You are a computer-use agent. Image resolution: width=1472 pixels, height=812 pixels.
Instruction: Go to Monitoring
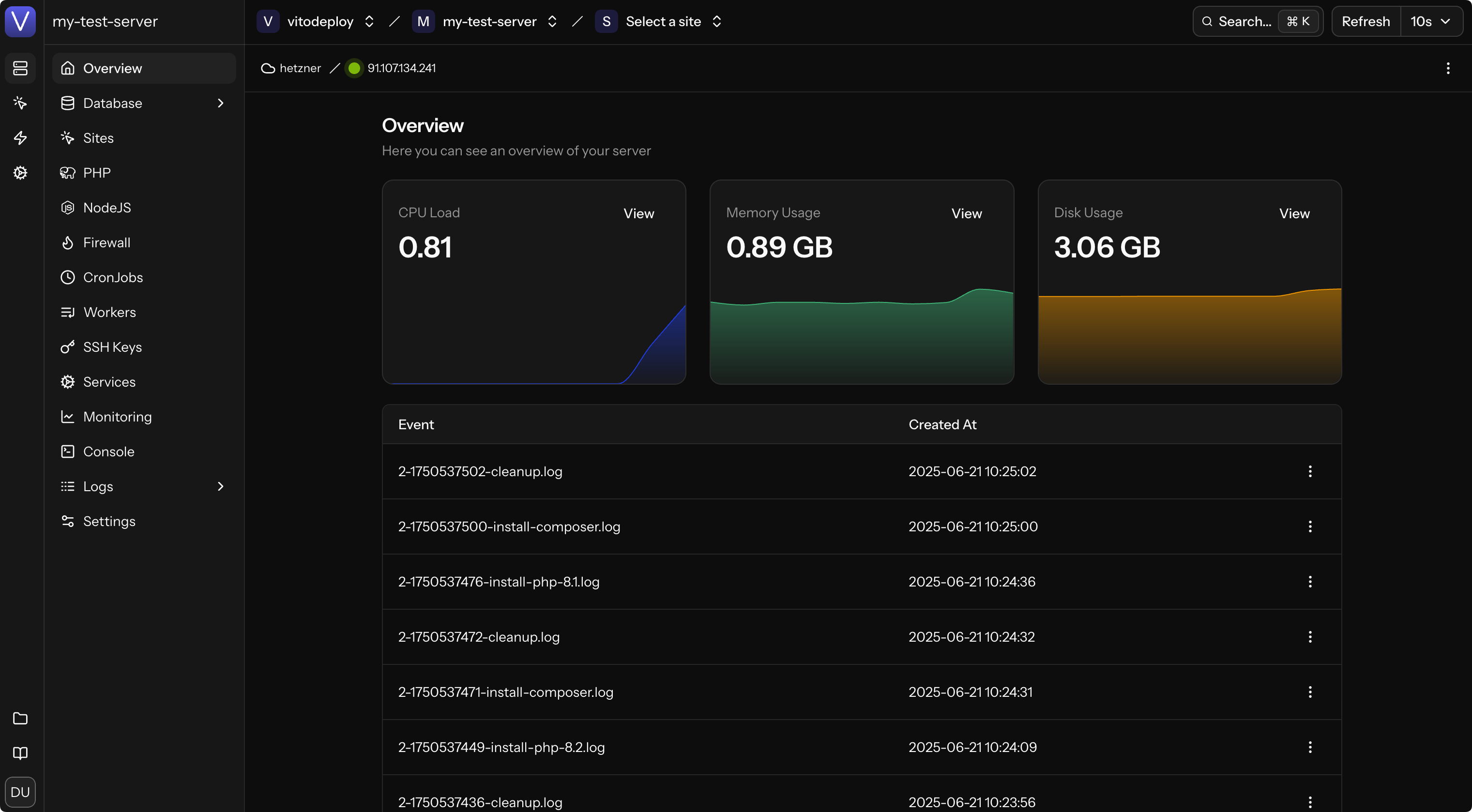coord(144,417)
